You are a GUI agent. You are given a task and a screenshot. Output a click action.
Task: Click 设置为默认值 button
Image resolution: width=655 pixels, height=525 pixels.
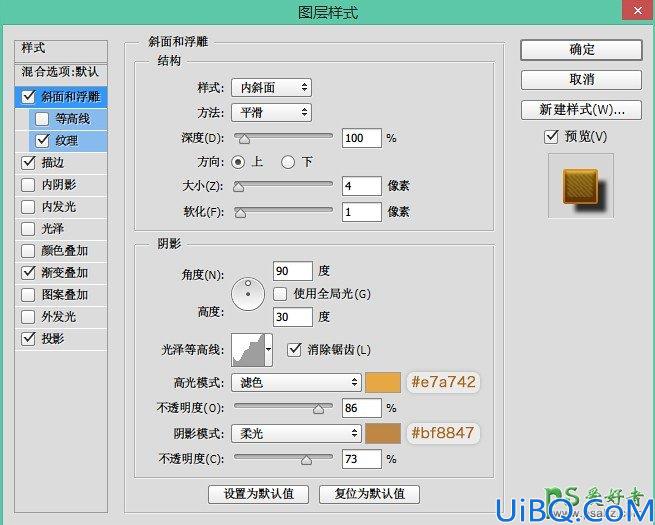click(x=259, y=494)
